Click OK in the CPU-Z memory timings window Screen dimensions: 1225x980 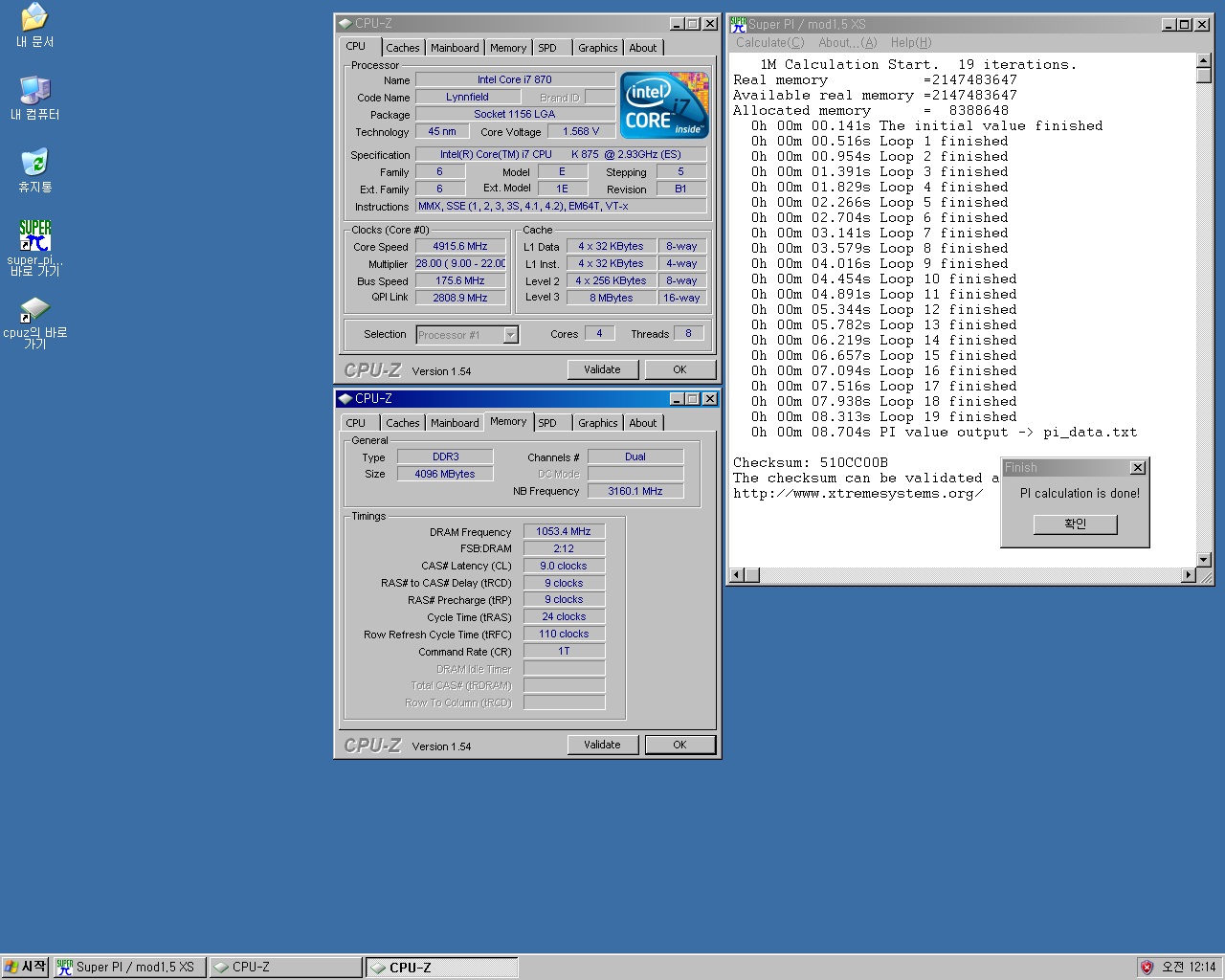pos(679,745)
